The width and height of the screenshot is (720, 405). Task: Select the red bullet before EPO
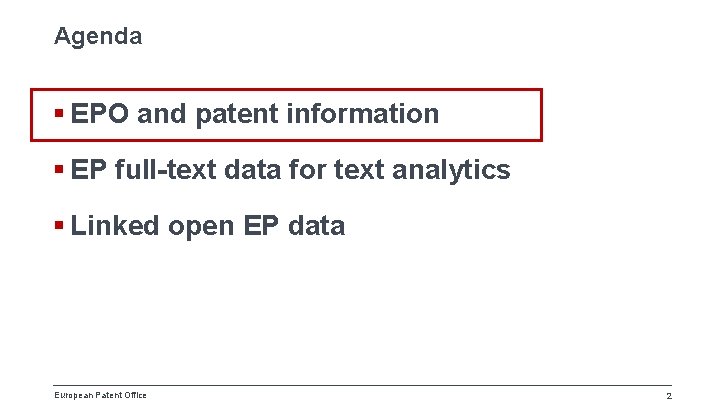click(x=59, y=112)
